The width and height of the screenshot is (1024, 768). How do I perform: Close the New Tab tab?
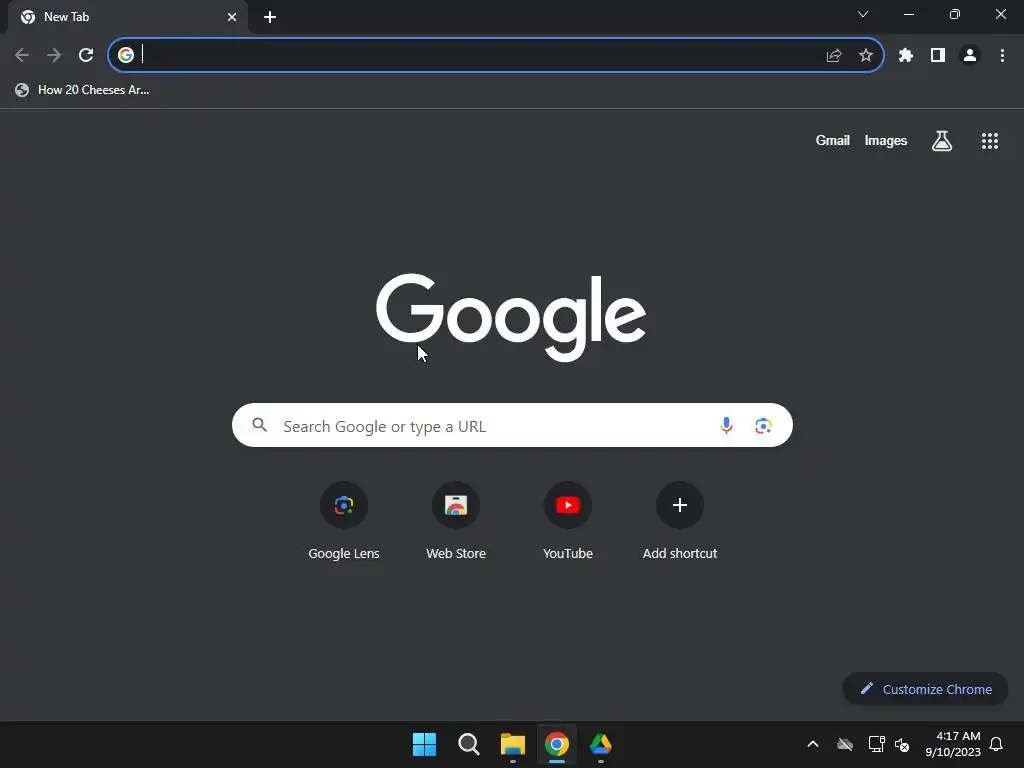point(232,17)
